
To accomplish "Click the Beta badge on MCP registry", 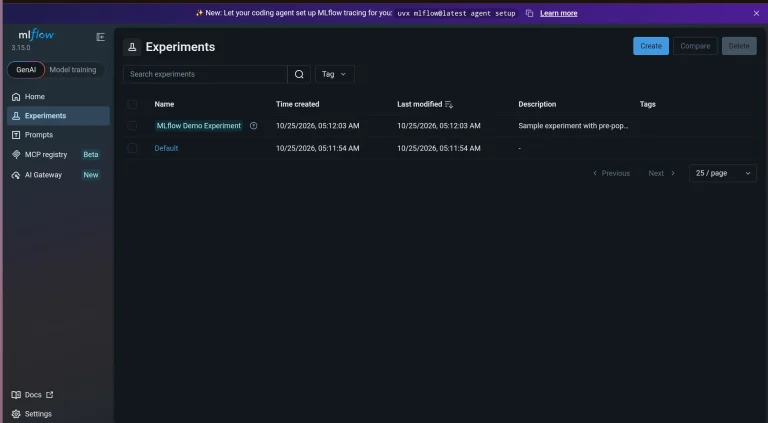I will [x=91, y=155].
